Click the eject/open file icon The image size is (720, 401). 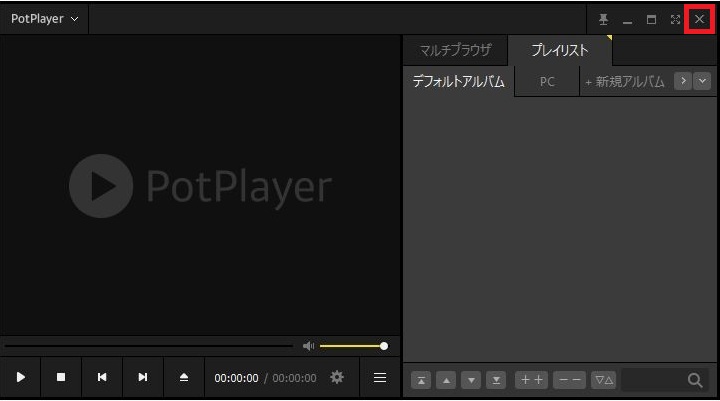point(184,377)
